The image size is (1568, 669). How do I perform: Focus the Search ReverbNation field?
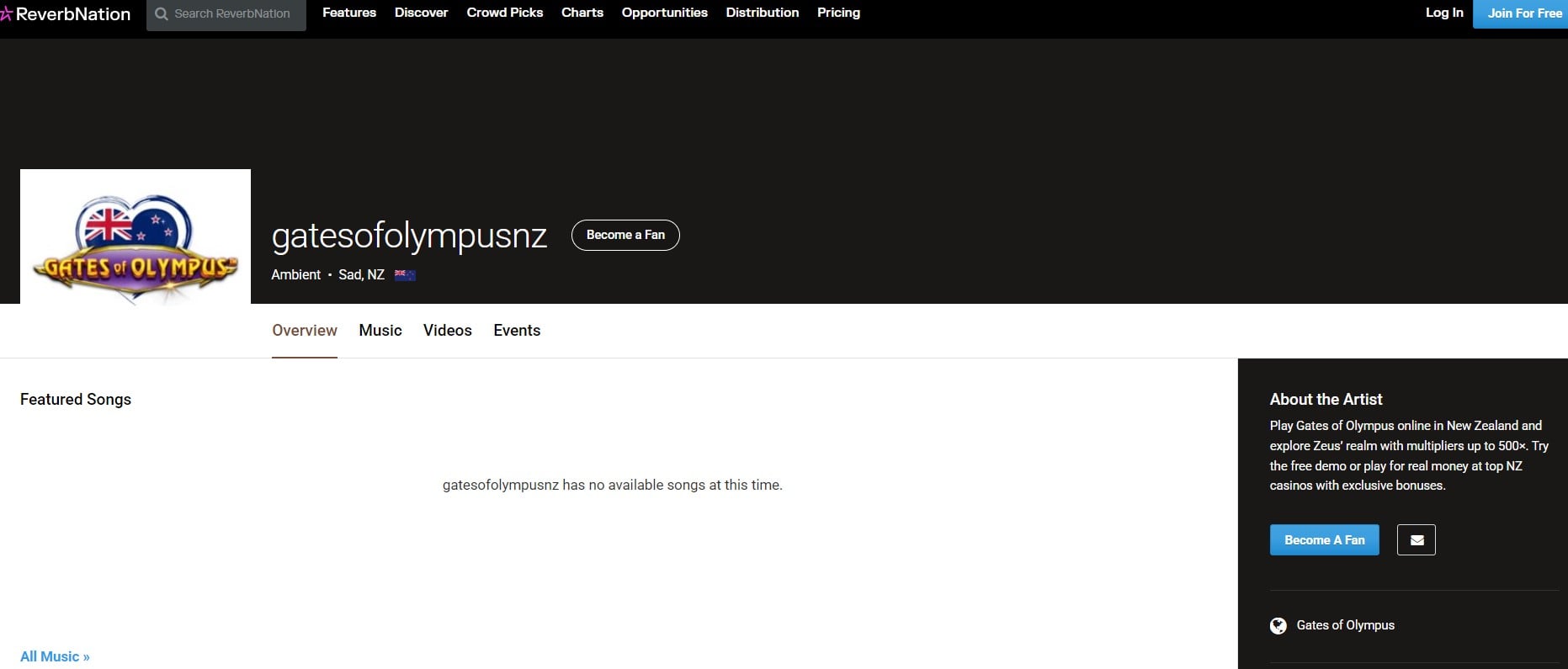(x=226, y=14)
